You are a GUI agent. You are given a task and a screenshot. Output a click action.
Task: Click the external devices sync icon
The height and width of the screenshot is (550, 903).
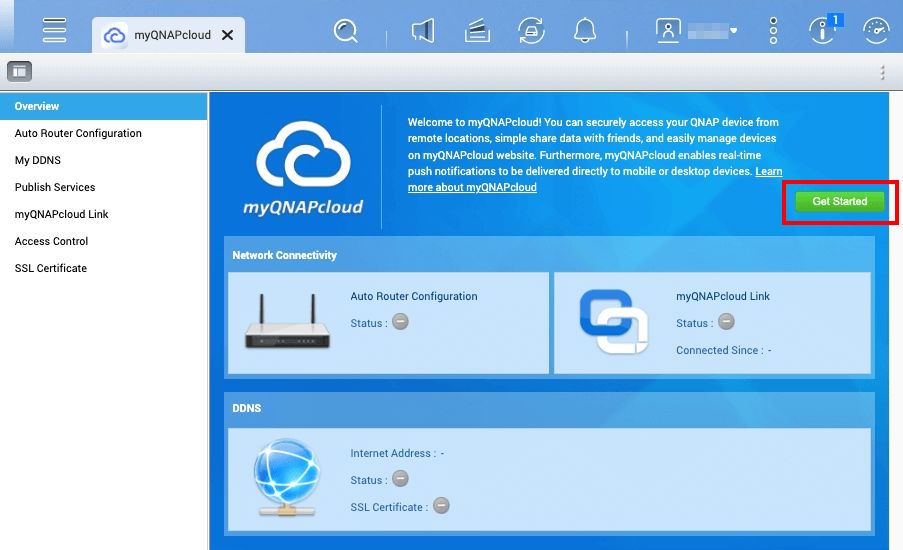531,32
